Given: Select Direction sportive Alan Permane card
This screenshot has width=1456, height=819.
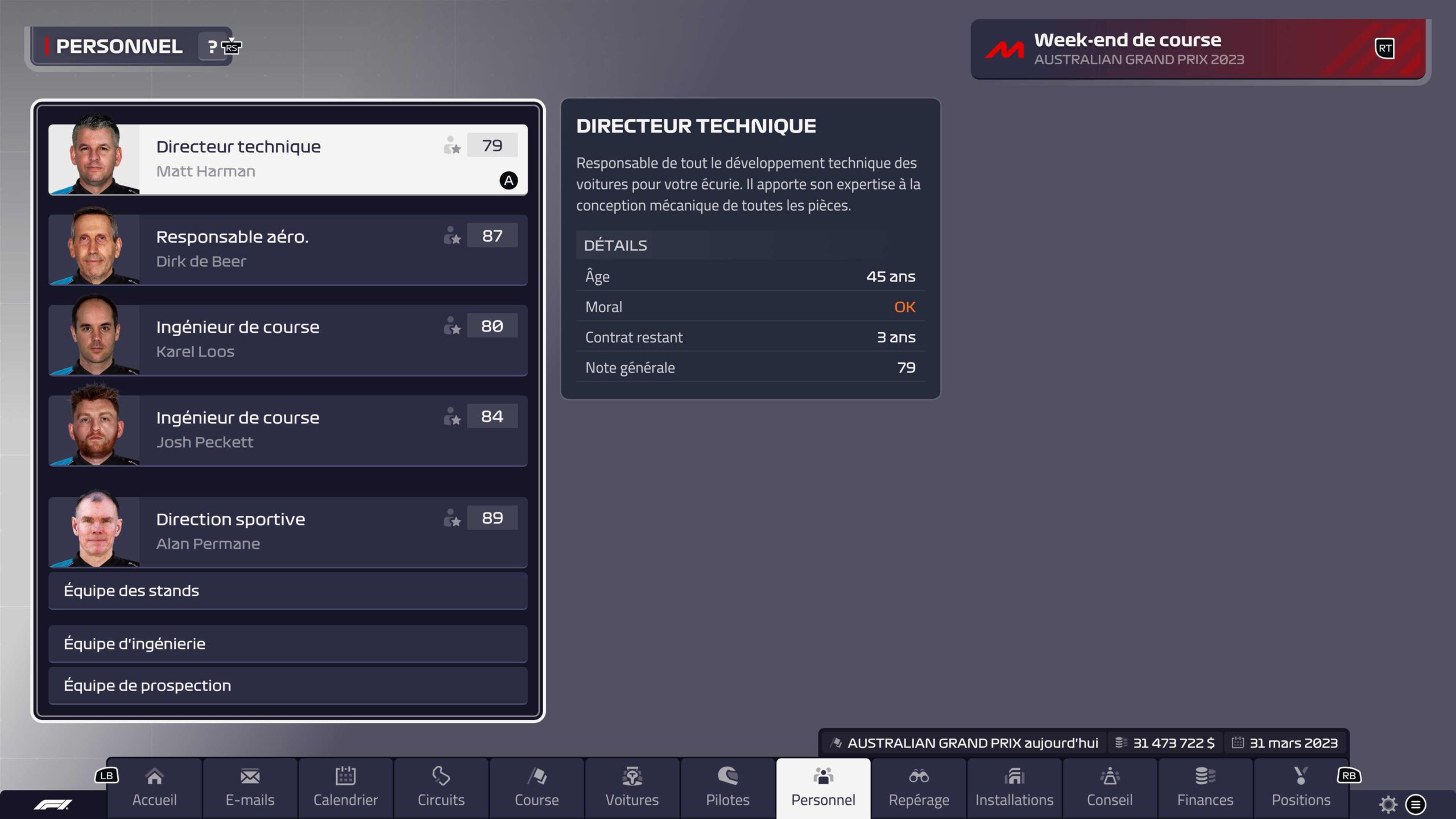Looking at the screenshot, I should coord(288,532).
